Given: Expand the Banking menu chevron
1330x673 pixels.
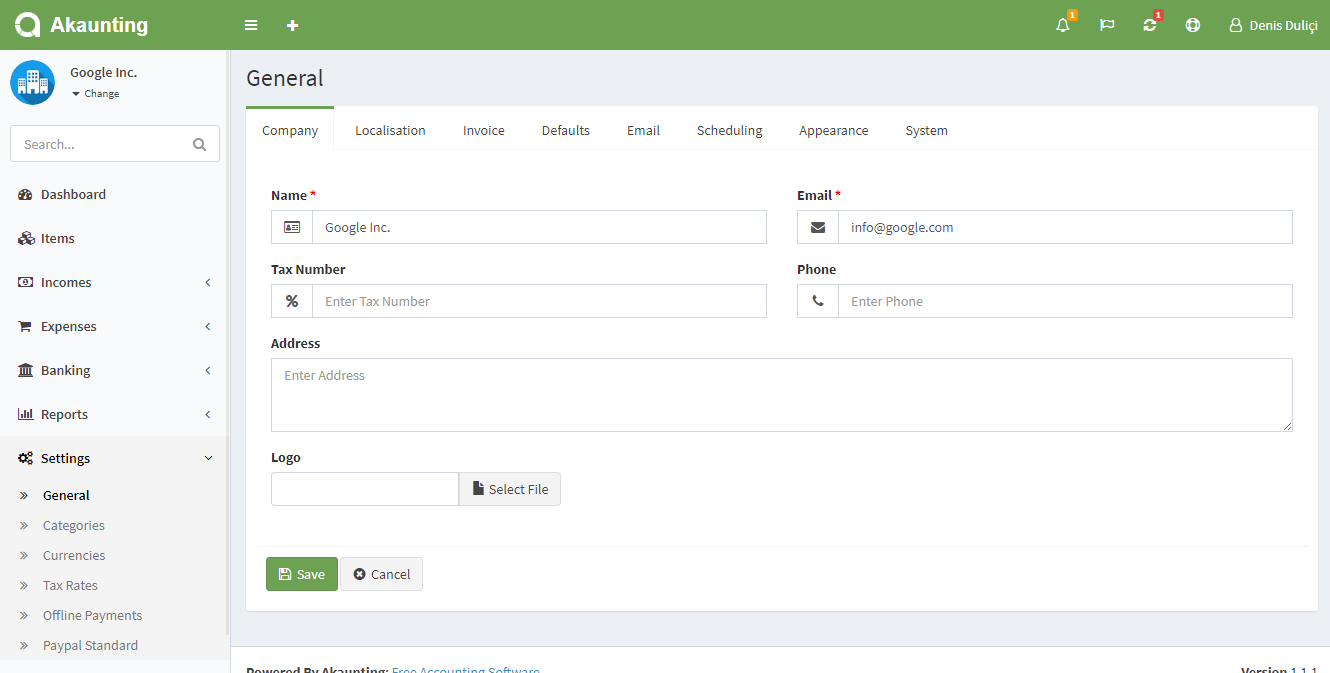Looking at the screenshot, I should point(208,370).
